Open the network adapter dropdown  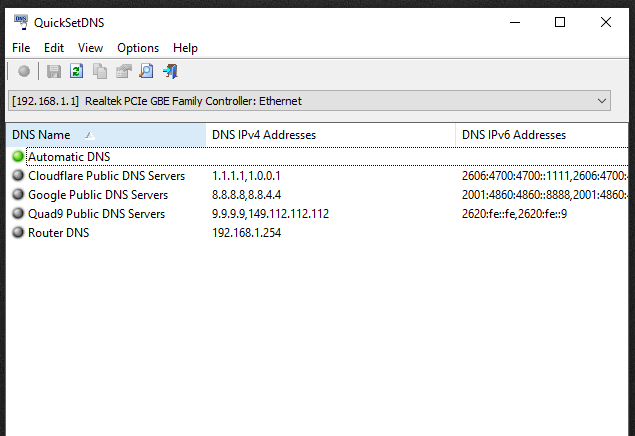click(601, 101)
